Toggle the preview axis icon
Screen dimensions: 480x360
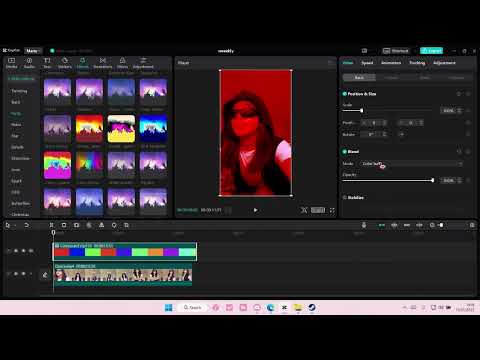pos(419,225)
